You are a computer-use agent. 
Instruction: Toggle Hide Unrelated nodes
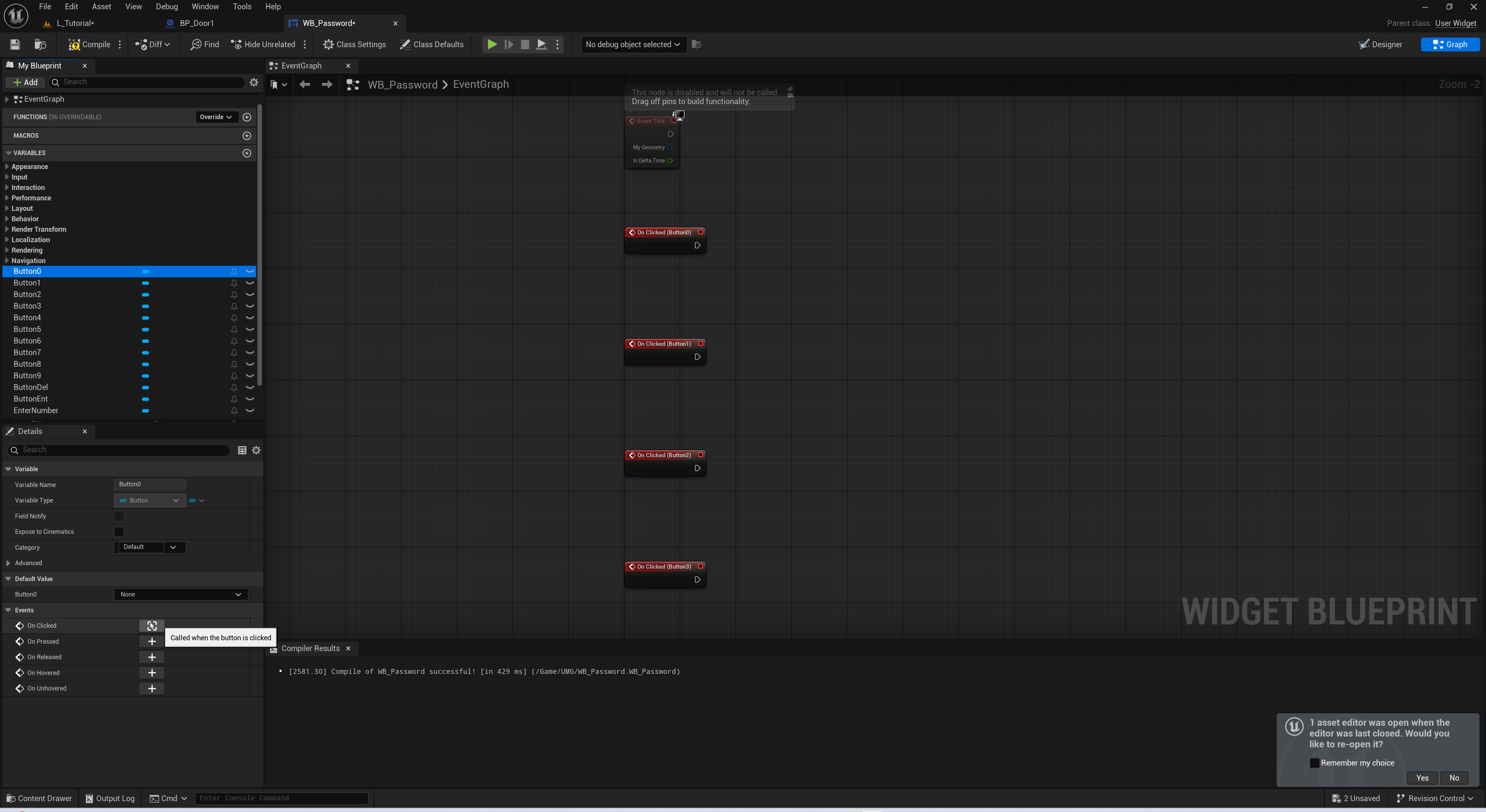tap(263, 44)
